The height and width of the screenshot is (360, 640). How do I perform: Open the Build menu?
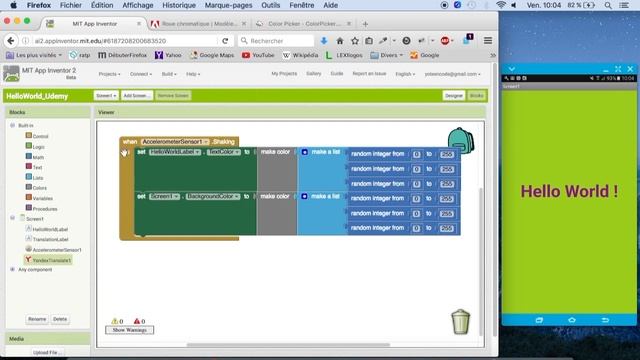(x=169, y=74)
